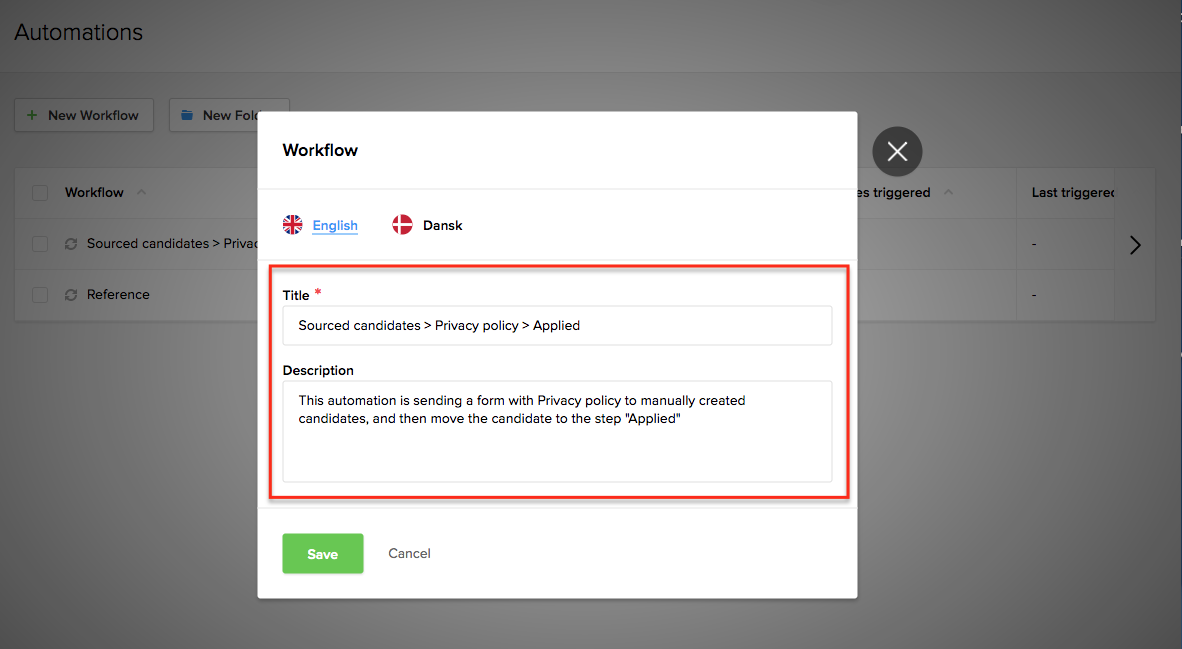Click the folder icon on New Folder
1182x649 pixels.
coord(187,115)
